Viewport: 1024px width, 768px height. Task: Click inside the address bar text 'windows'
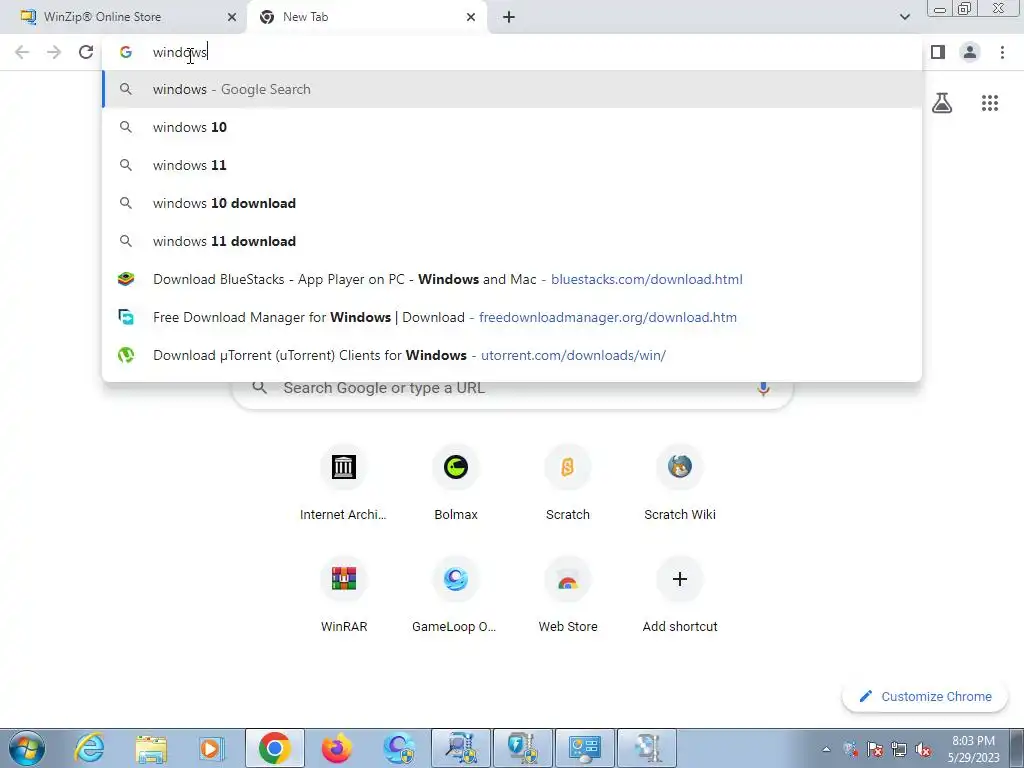(x=180, y=52)
